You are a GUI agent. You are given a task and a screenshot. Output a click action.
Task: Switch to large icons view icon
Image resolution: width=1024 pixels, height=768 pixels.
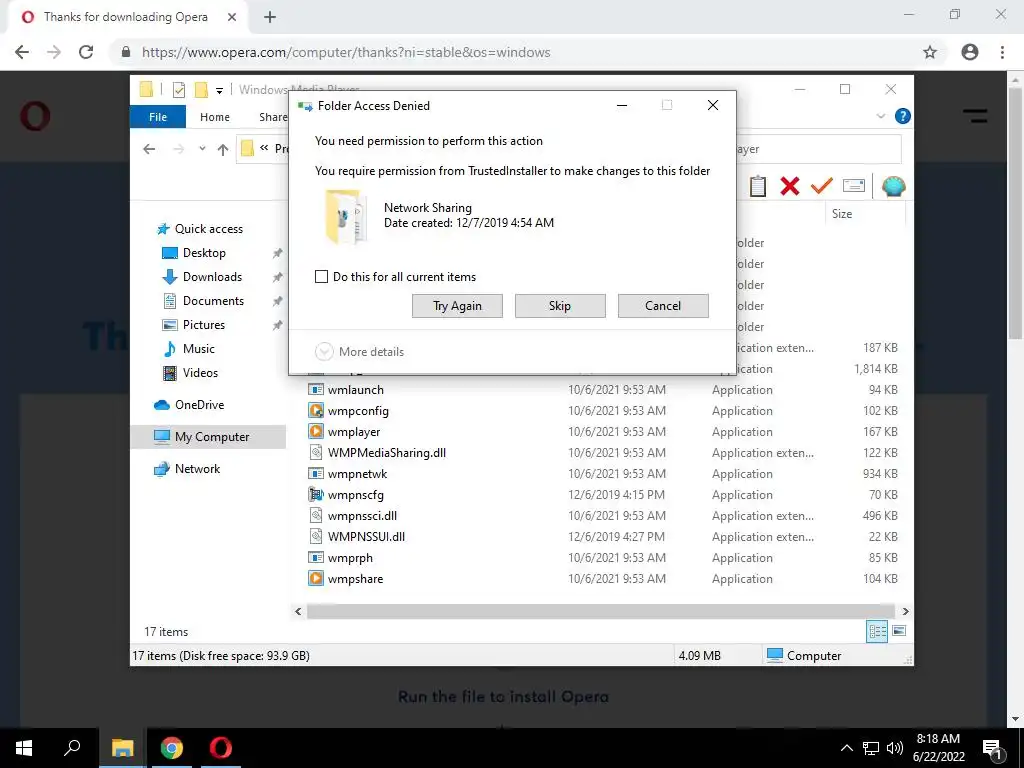(899, 631)
